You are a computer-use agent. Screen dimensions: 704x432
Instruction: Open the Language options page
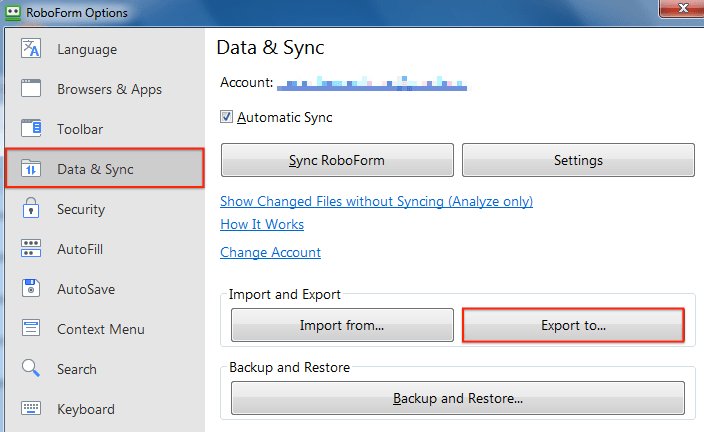tap(105, 48)
